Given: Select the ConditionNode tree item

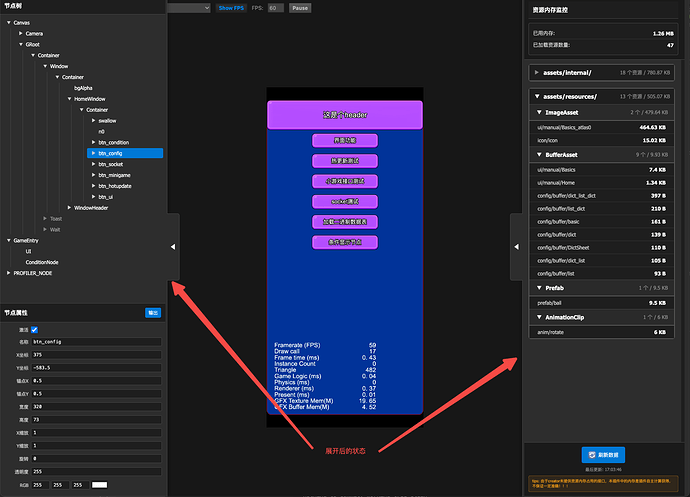Looking at the screenshot, I should (42, 262).
